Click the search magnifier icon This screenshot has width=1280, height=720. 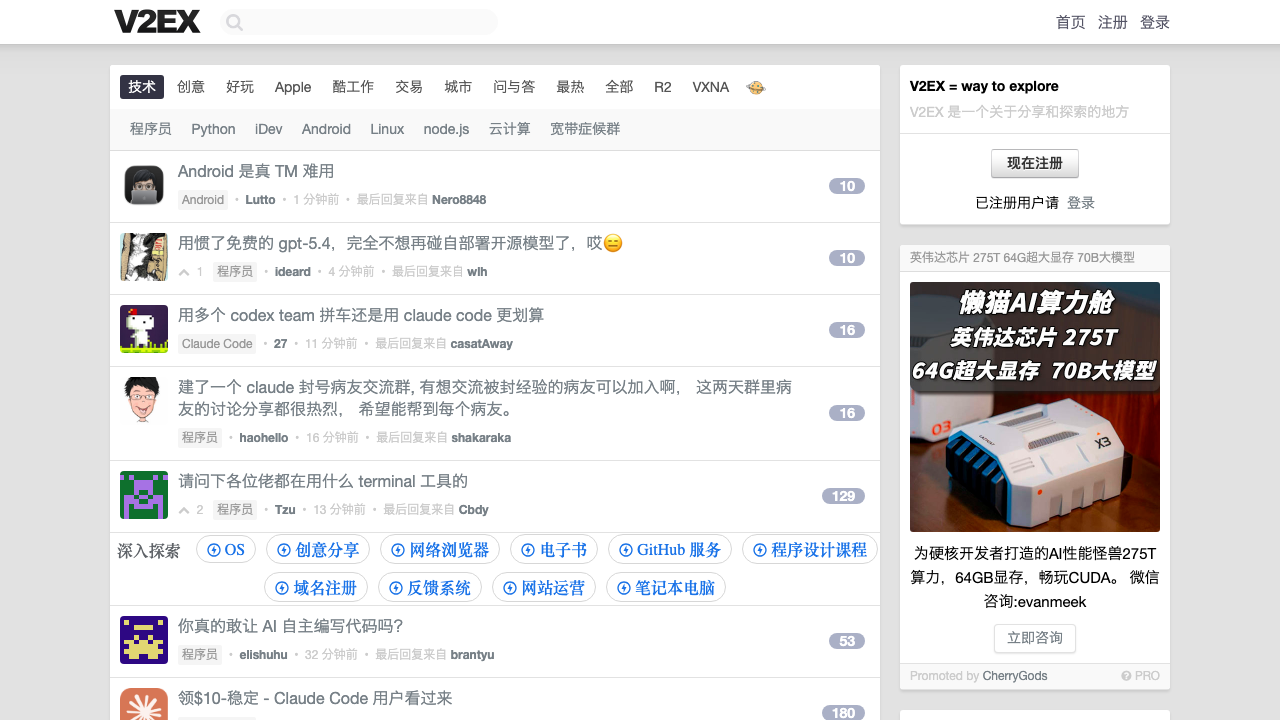coord(234,22)
